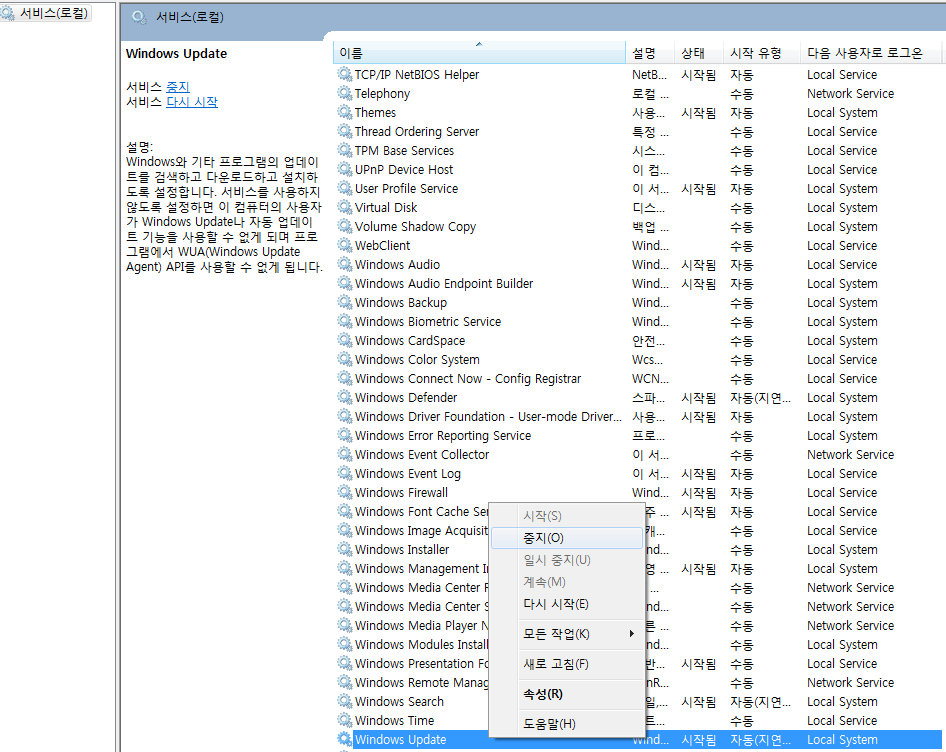Click the 수동 start type of Virtual Disk
Image resolution: width=946 pixels, height=752 pixels.
click(x=741, y=208)
